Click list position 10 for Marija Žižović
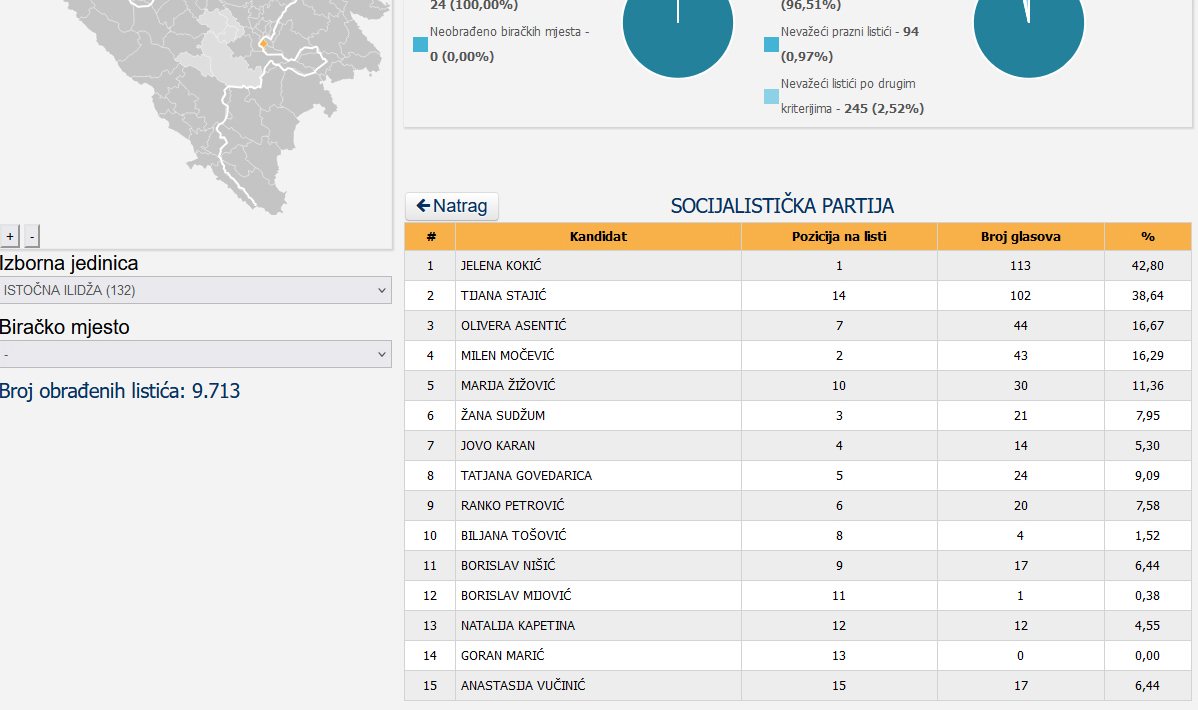This screenshot has width=1198, height=710. click(839, 386)
